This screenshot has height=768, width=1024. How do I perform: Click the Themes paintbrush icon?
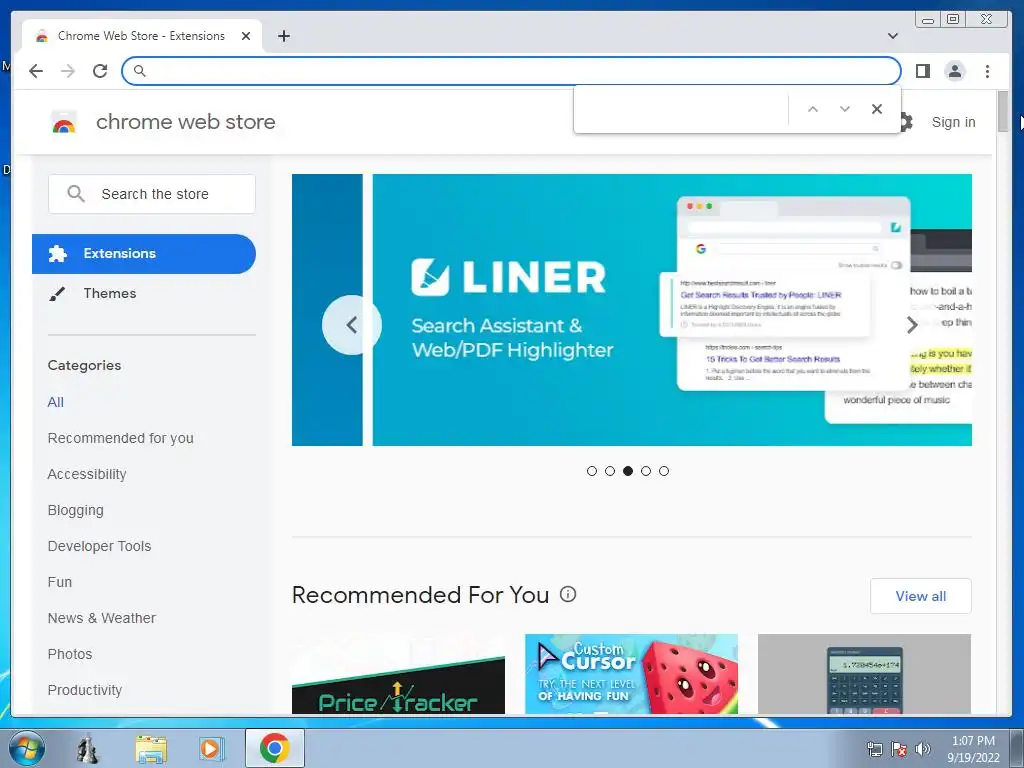tap(57, 294)
